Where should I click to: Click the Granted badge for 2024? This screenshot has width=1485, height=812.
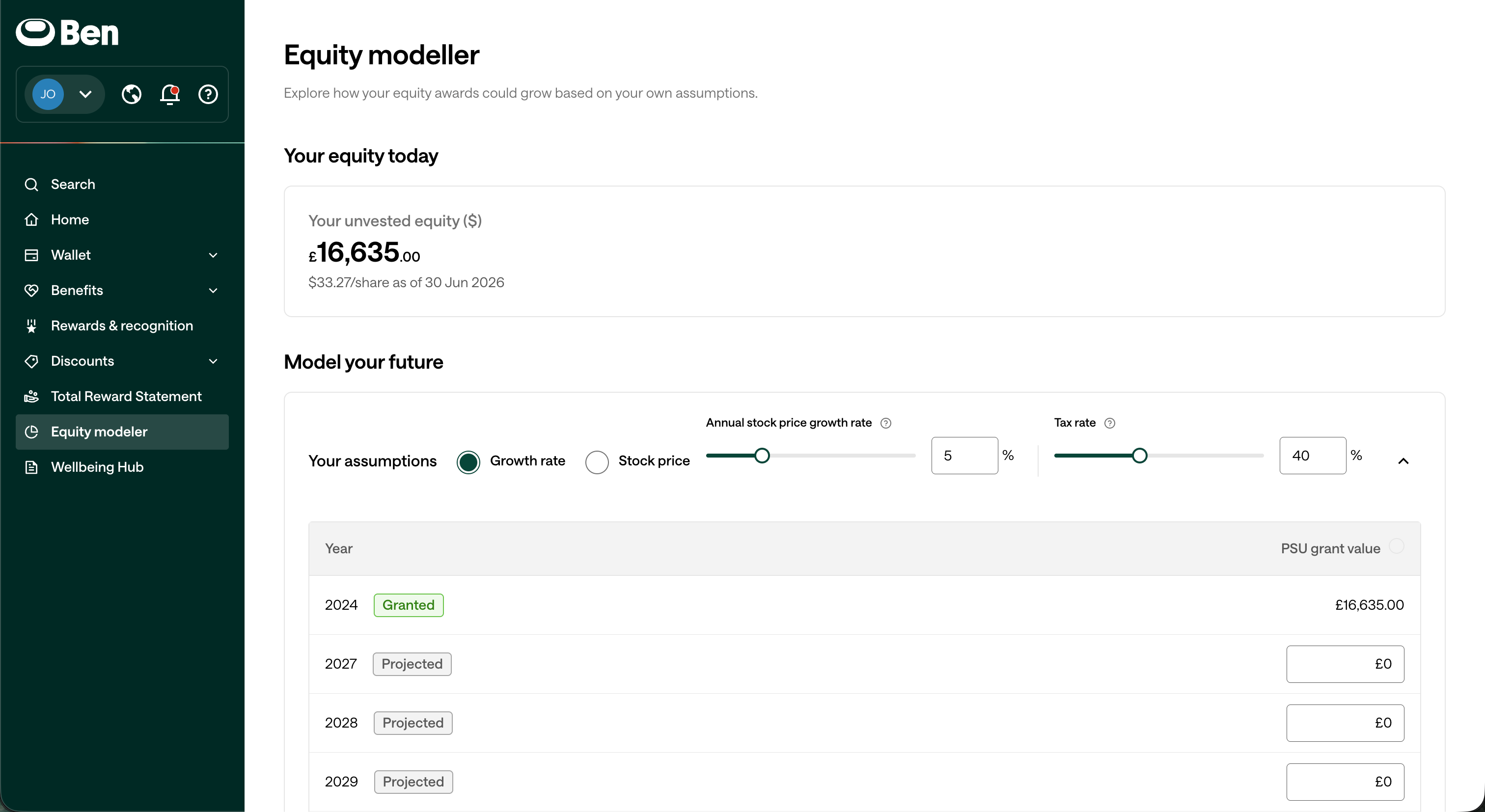[x=408, y=605]
